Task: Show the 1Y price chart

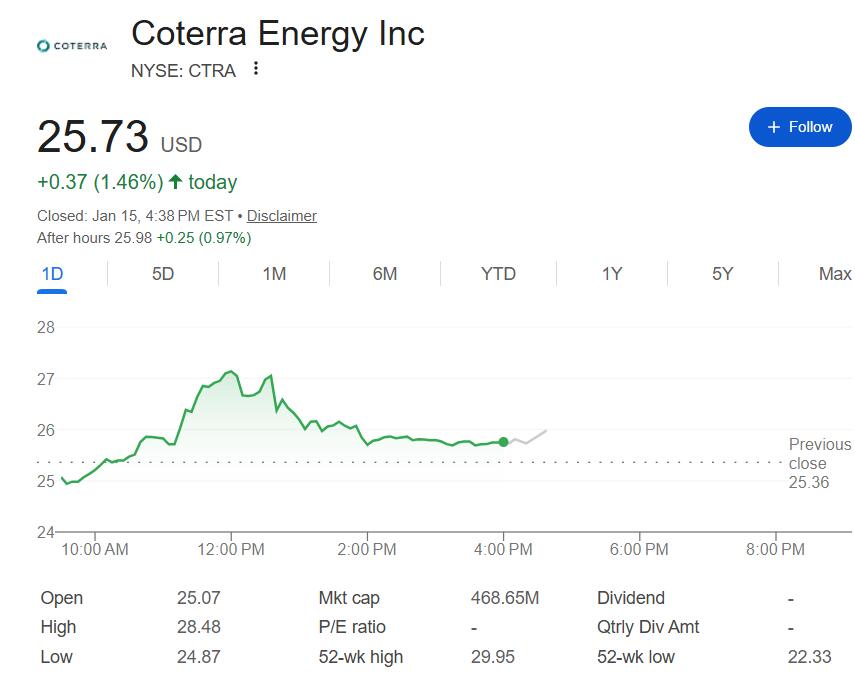Action: (x=612, y=274)
